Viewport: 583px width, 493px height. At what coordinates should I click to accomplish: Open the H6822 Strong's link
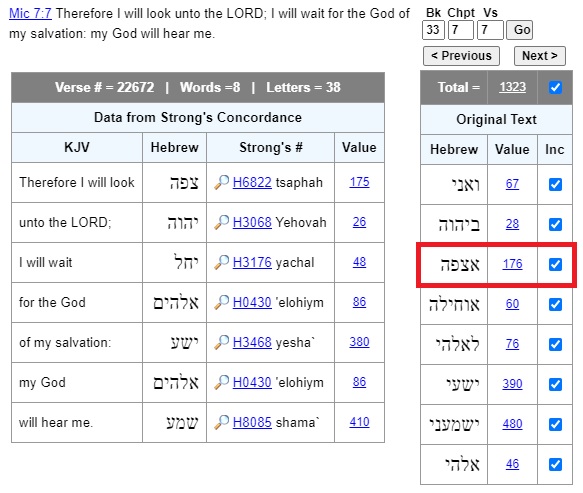pyautogui.click(x=252, y=183)
